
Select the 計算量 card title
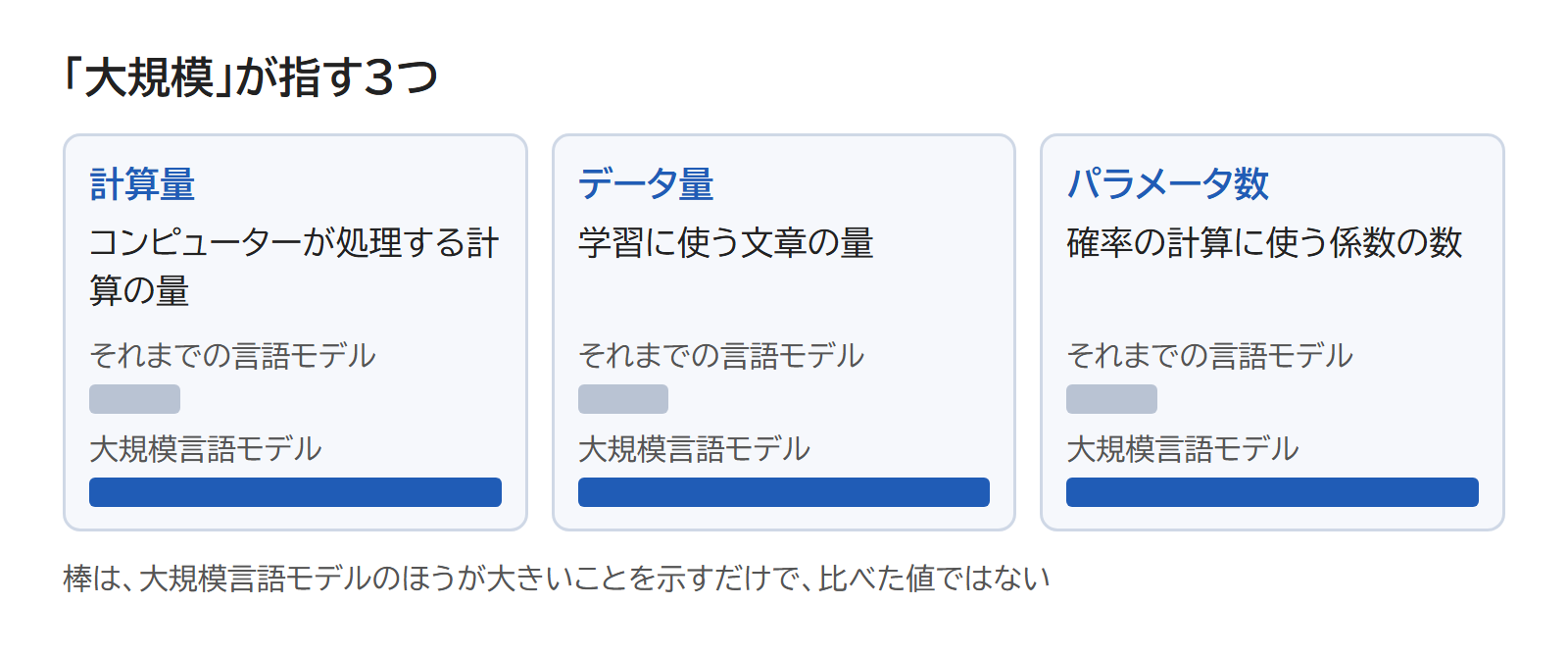pos(142,184)
